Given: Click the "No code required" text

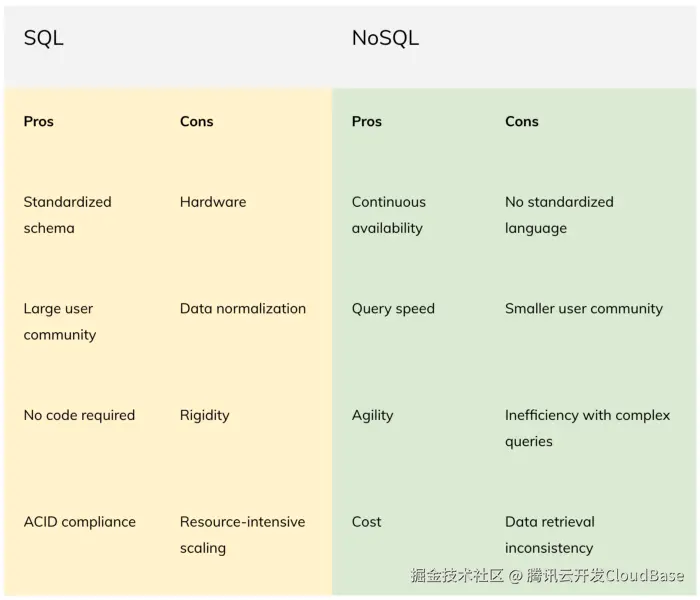Looking at the screenshot, I should pyautogui.click(x=79, y=415).
